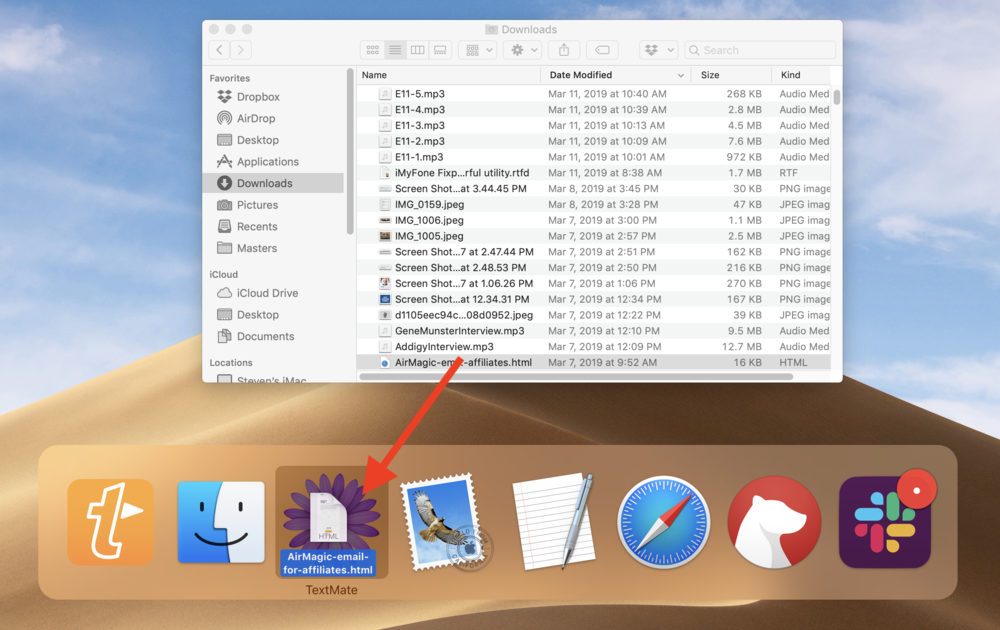Select Screen Shot...7 at 1.06.26 PM file
Image resolution: width=1000 pixels, height=630 pixels.
coord(594,284)
